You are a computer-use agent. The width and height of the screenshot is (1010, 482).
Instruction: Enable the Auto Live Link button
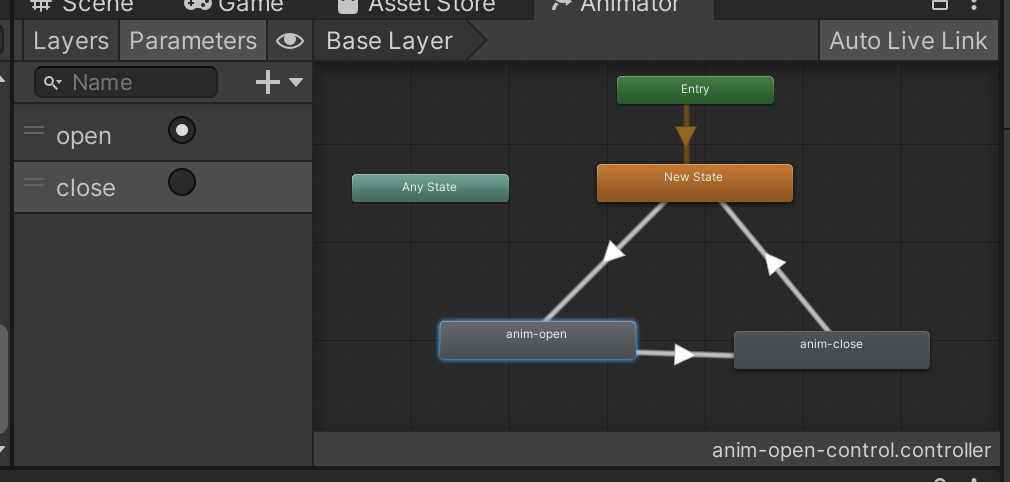point(908,41)
